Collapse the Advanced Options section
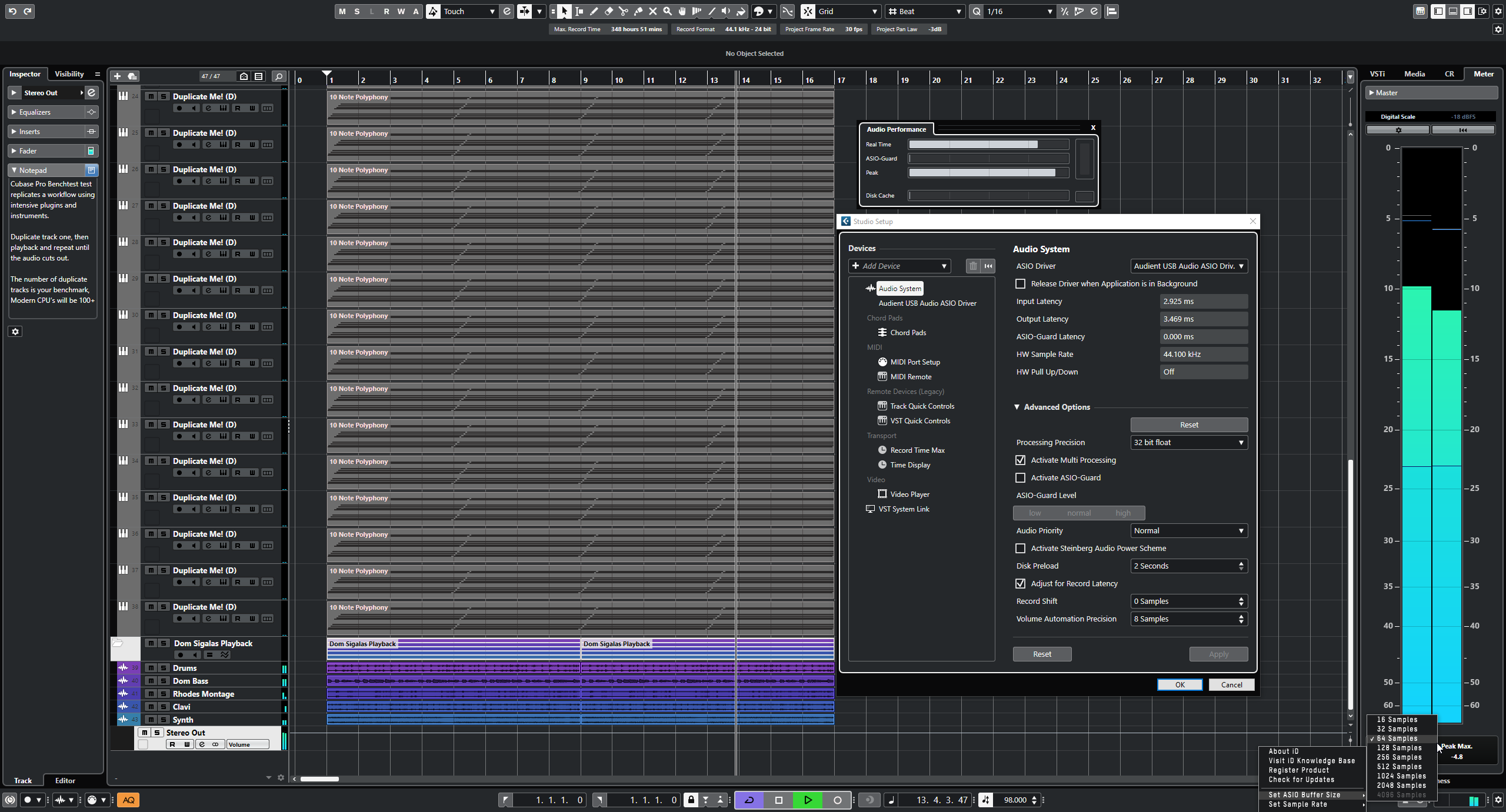Screen dimensions: 1506x812 point(1017,407)
